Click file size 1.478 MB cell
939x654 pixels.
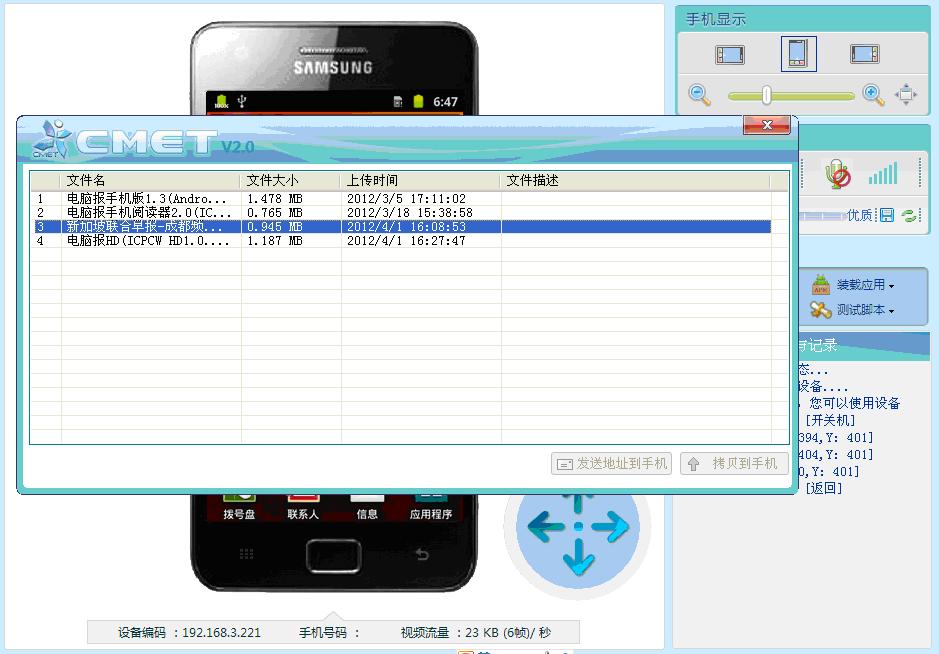tap(275, 199)
